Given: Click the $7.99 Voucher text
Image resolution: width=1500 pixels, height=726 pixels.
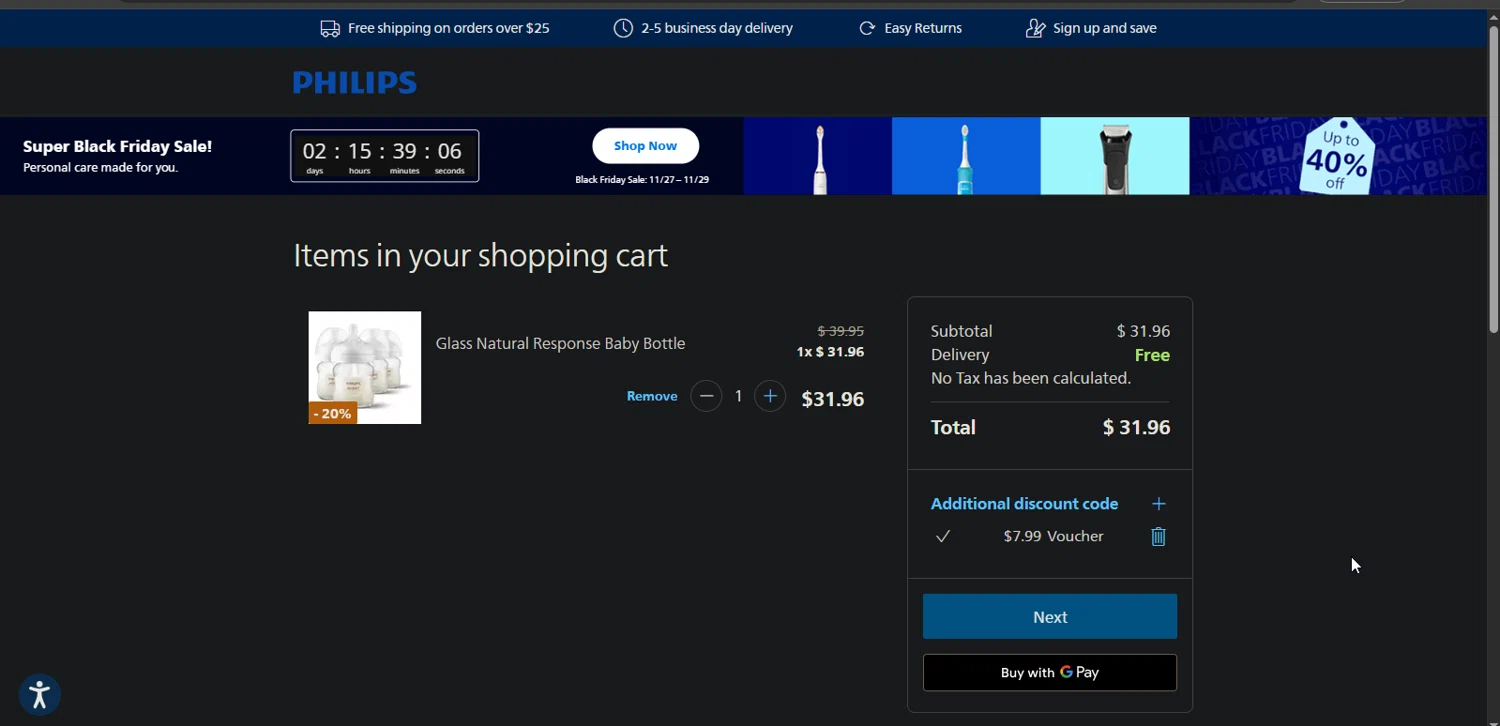Looking at the screenshot, I should tap(1053, 536).
